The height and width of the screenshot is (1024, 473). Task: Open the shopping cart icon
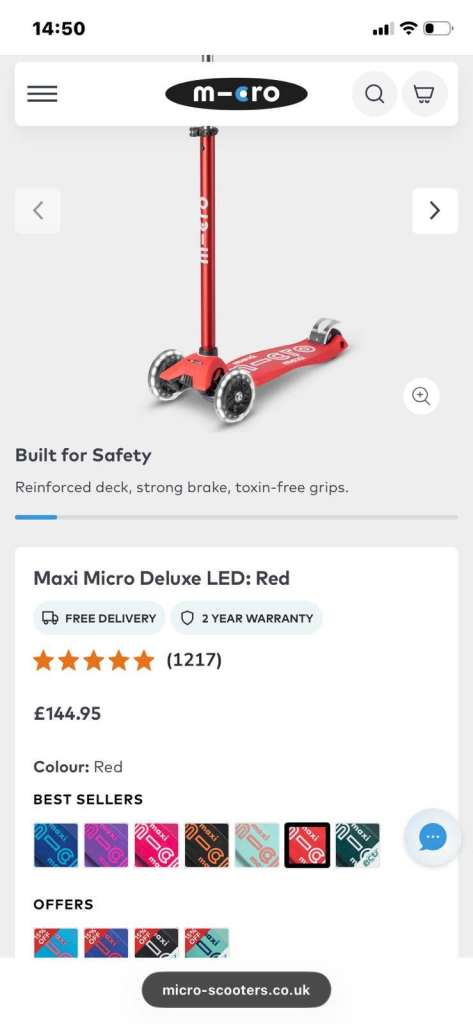(425, 94)
